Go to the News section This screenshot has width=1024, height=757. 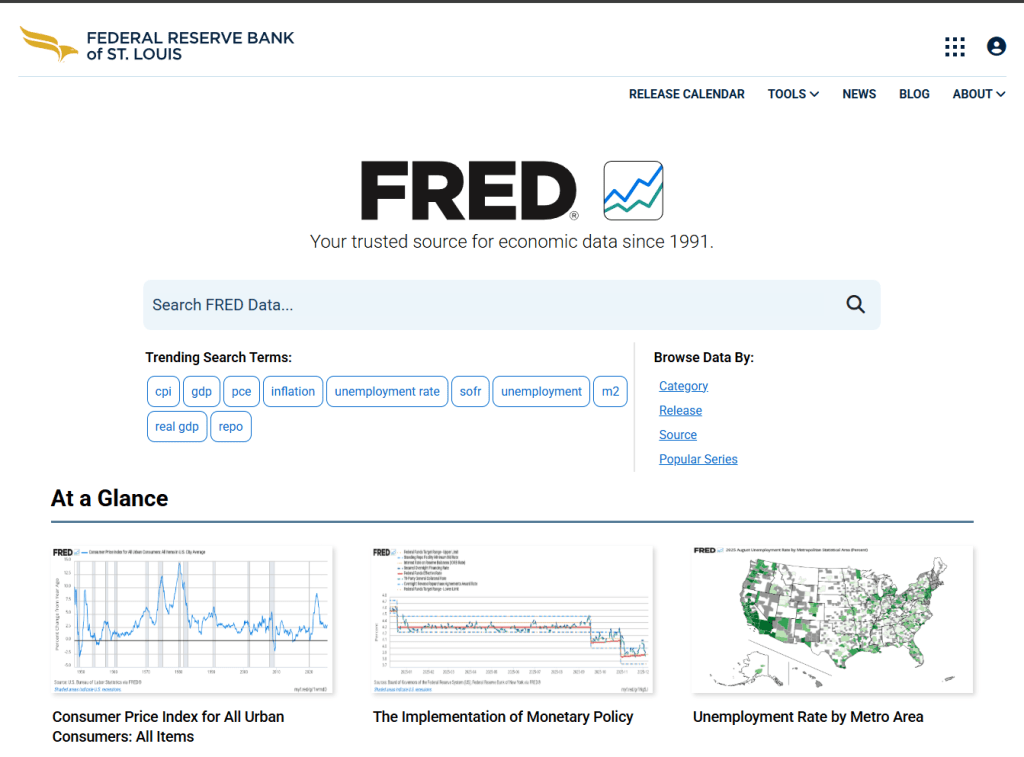(859, 94)
